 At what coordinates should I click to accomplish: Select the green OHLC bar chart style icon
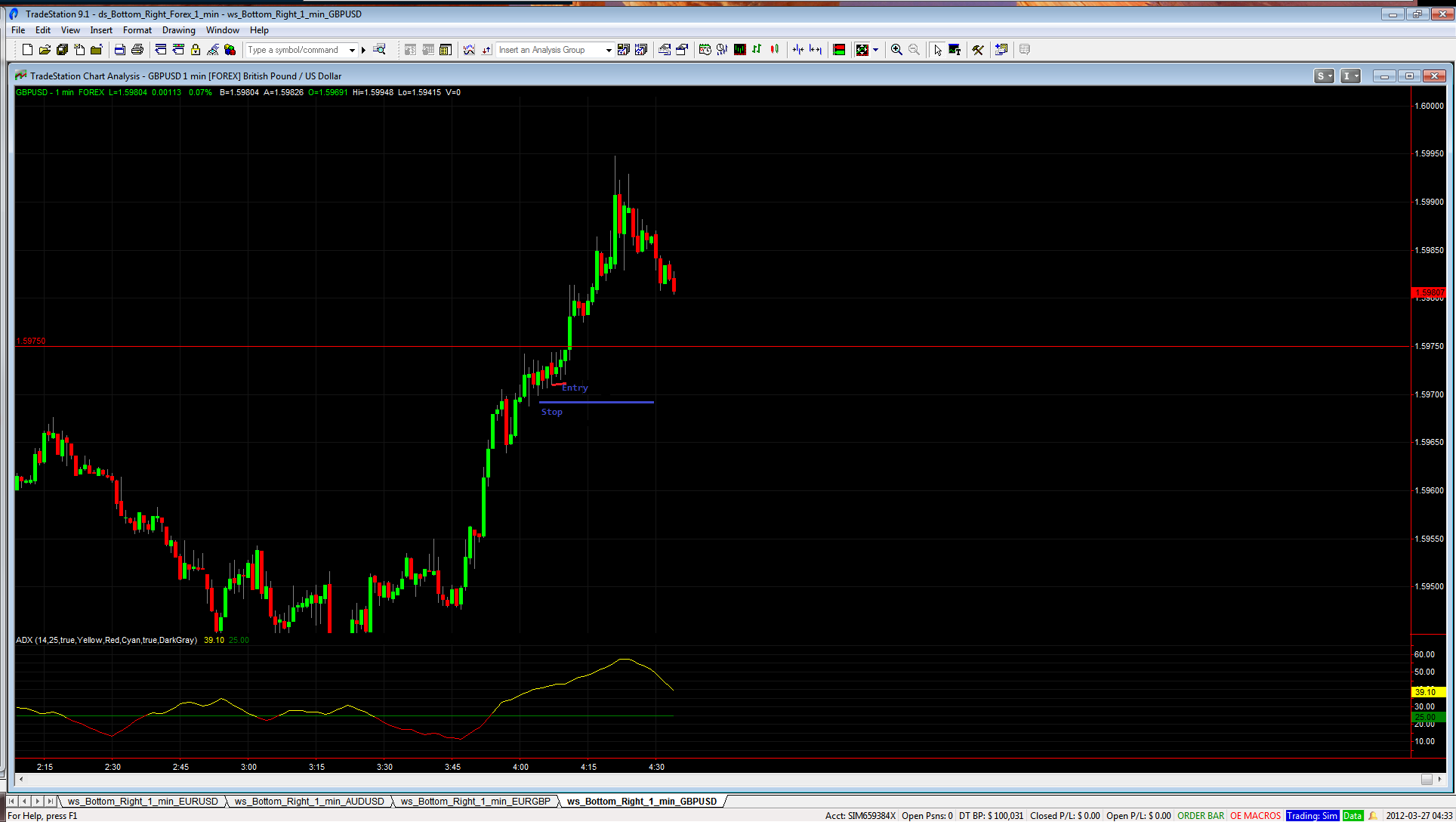click(757, 50)
